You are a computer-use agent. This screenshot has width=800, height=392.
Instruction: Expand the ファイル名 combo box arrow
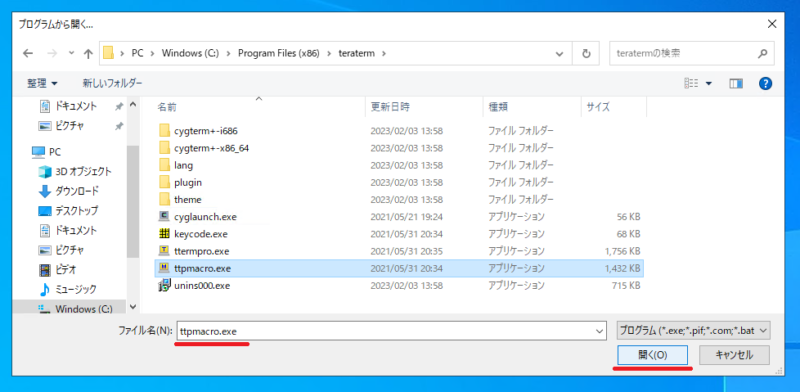(x=599, y=331)
